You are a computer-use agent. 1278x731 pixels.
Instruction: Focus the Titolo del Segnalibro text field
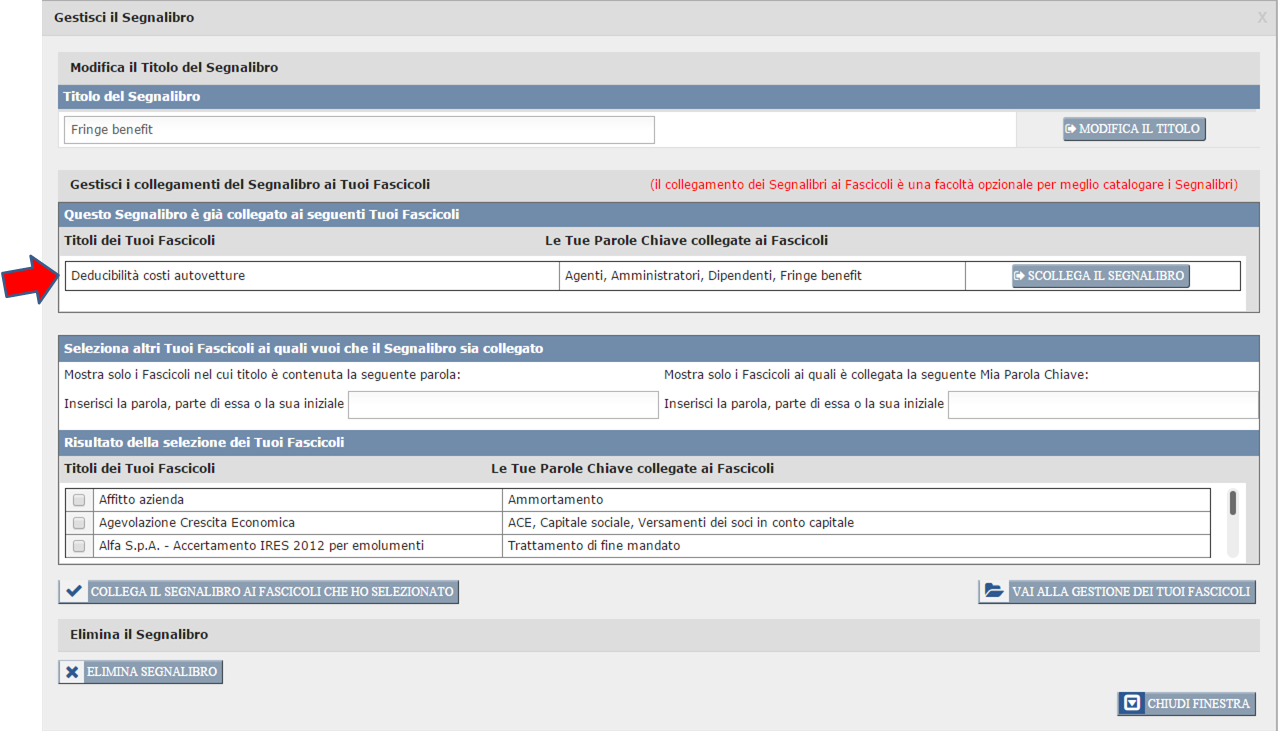tap(358, 130)
